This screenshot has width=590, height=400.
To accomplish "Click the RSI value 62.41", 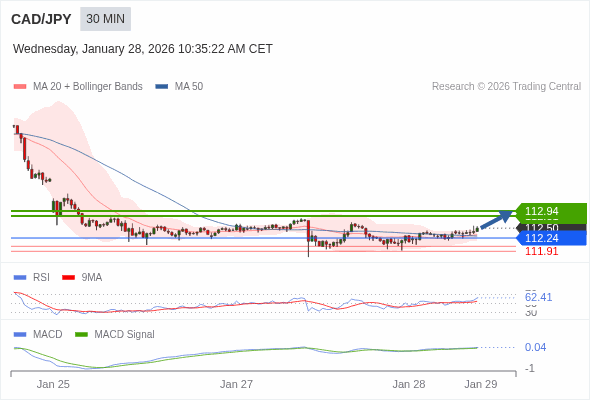I will click(538, 297).
